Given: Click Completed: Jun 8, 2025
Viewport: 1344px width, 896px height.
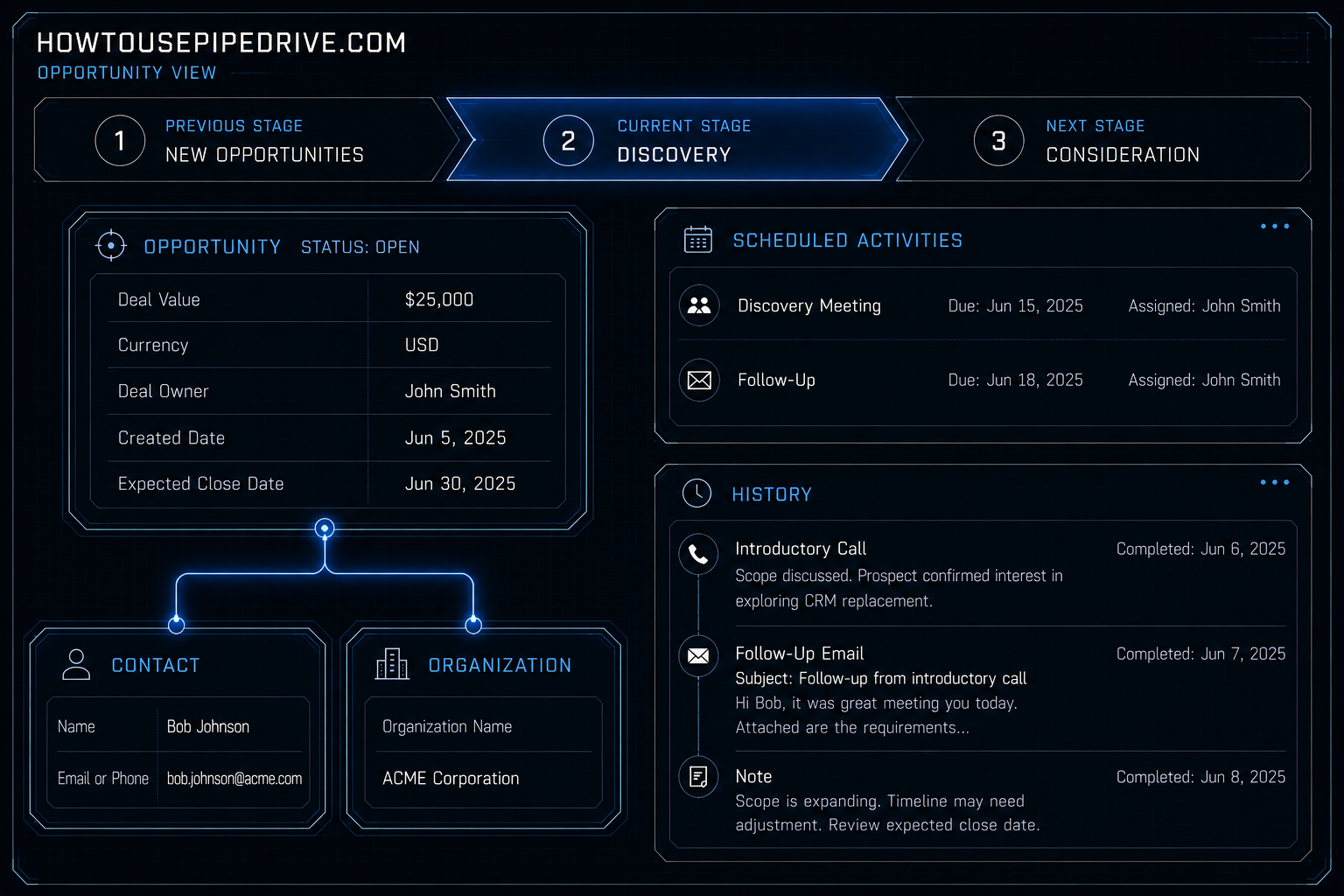Looking at the screenshot, I should click(x=1200, y=777).
